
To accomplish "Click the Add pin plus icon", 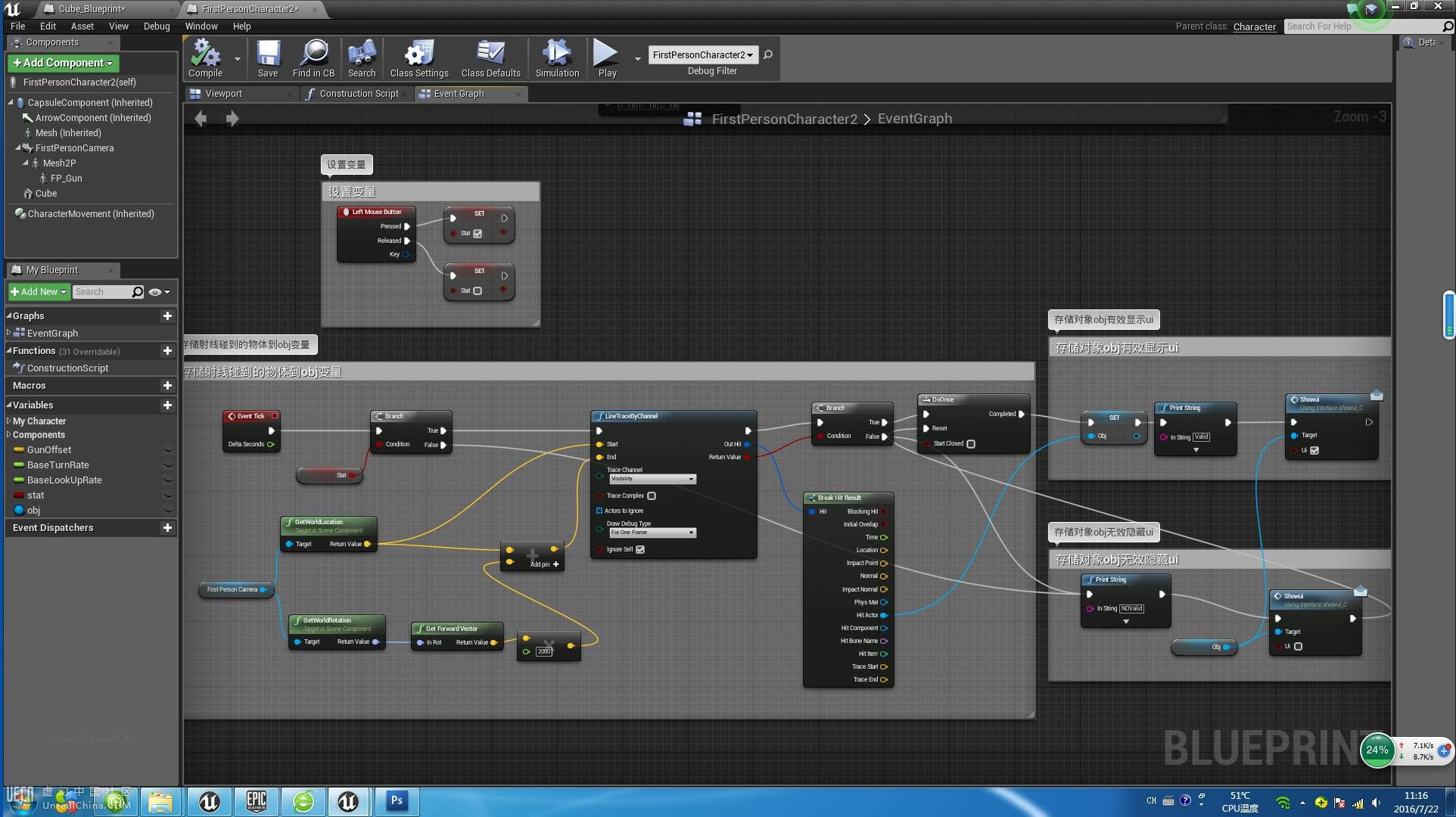I will [x=555, y=564].
